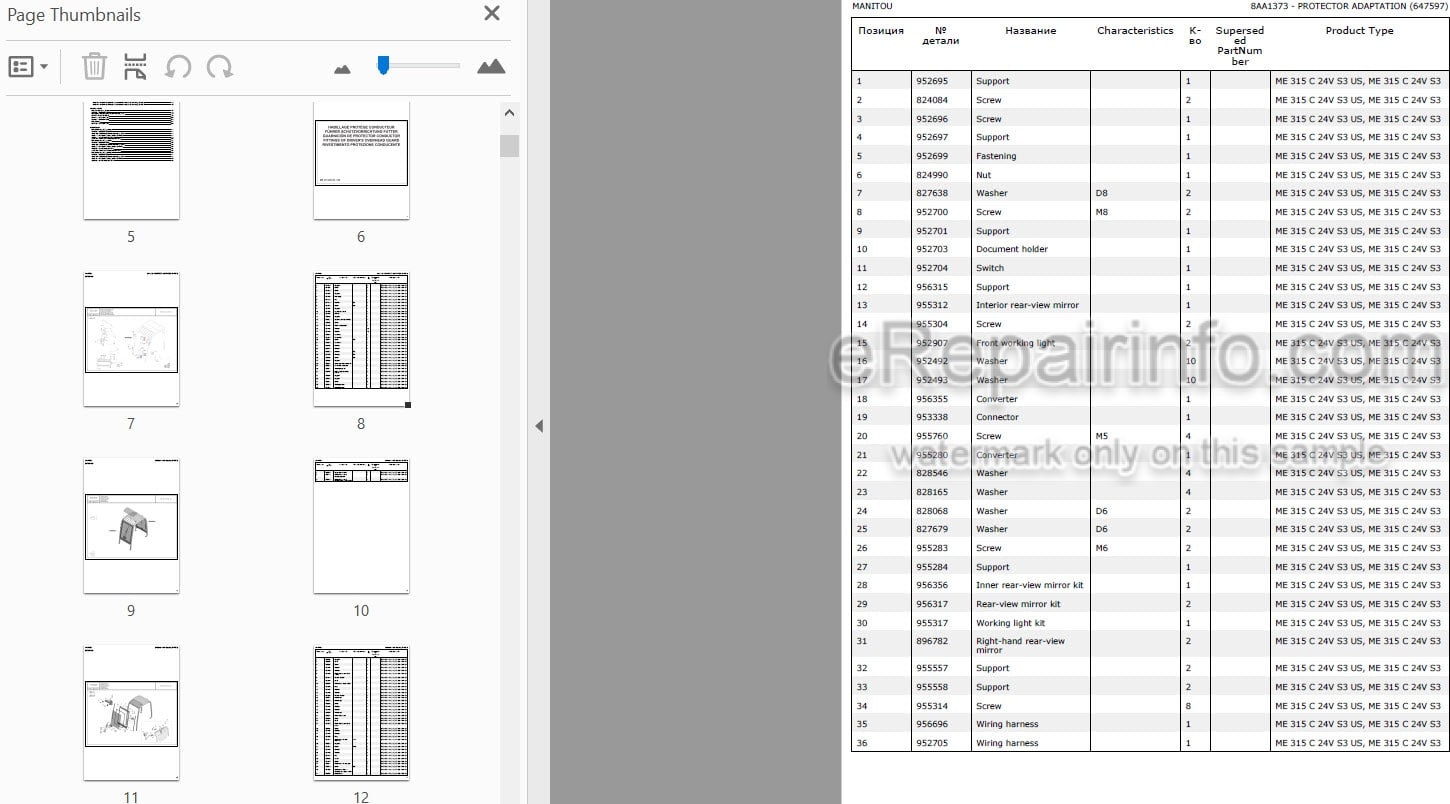Click part number 824084
The image size is (1450, 804).
point(931,100)
